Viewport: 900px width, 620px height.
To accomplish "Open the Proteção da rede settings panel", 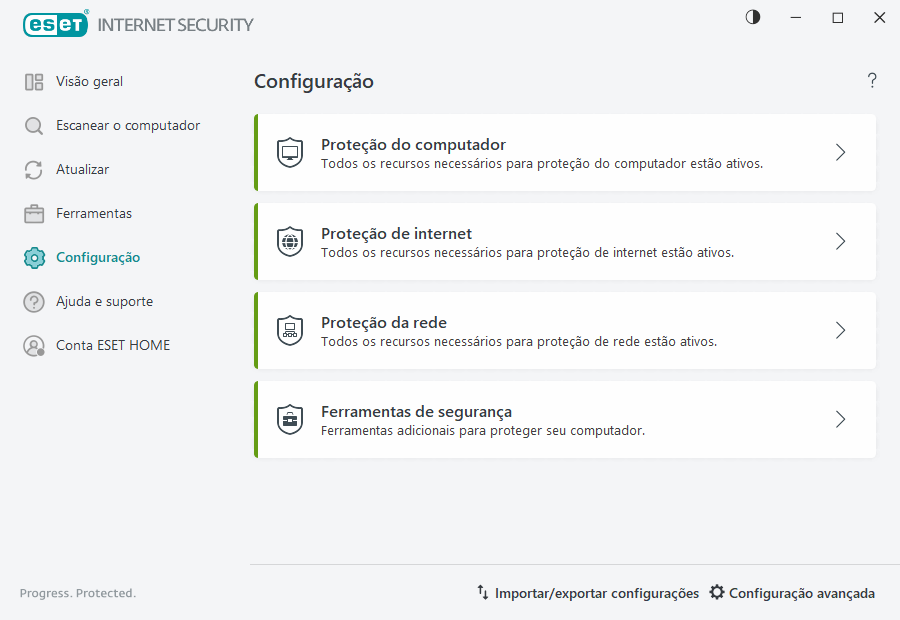I will 840,330.
